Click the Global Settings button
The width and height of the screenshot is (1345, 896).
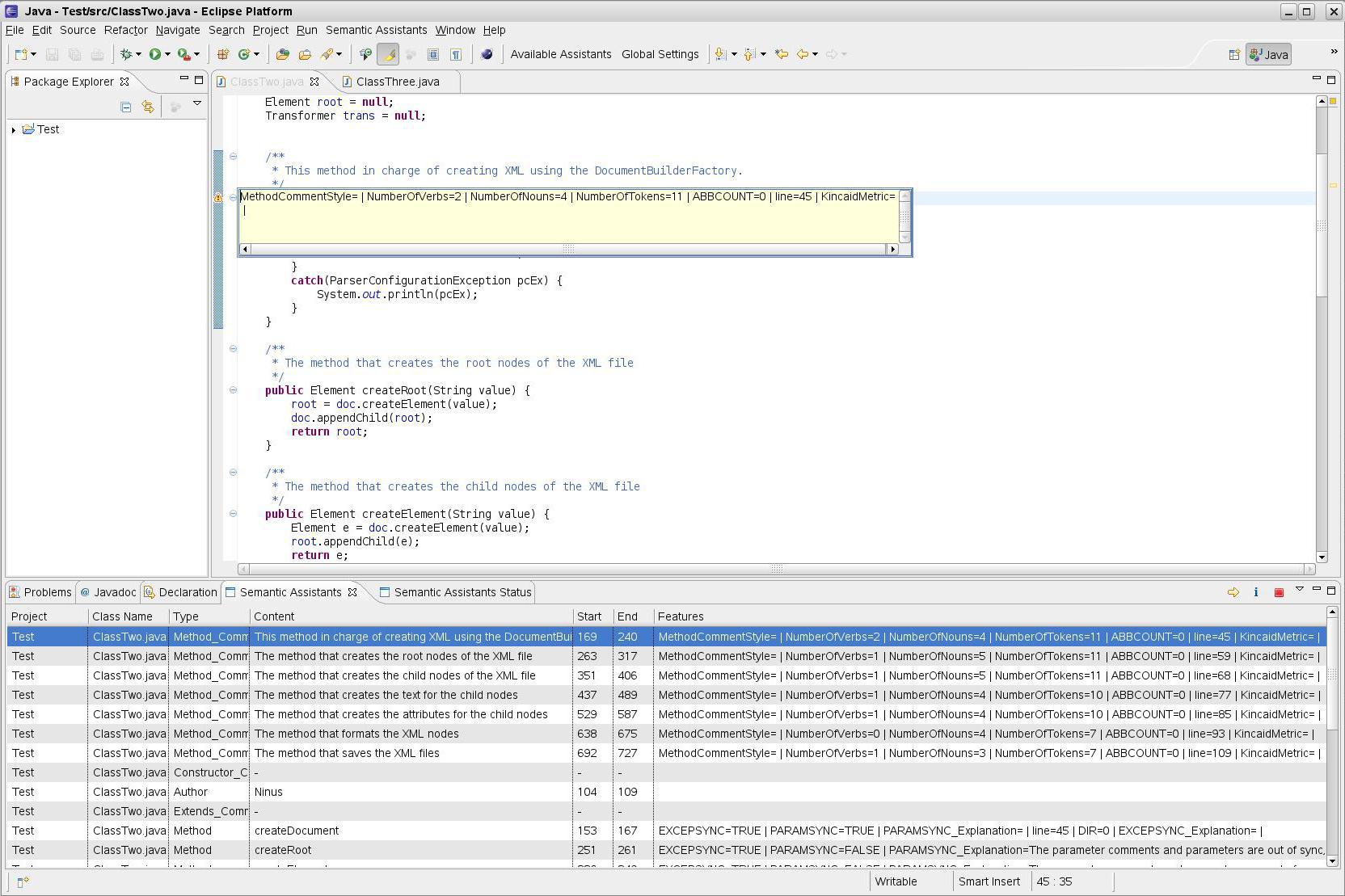pyautogui.click(x=660, y=54)
